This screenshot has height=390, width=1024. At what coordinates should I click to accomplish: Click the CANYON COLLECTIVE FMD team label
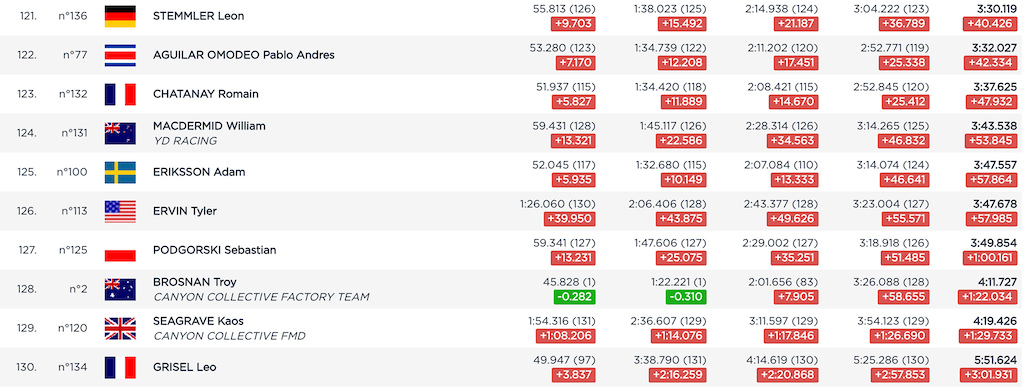[x=229, y=336]
